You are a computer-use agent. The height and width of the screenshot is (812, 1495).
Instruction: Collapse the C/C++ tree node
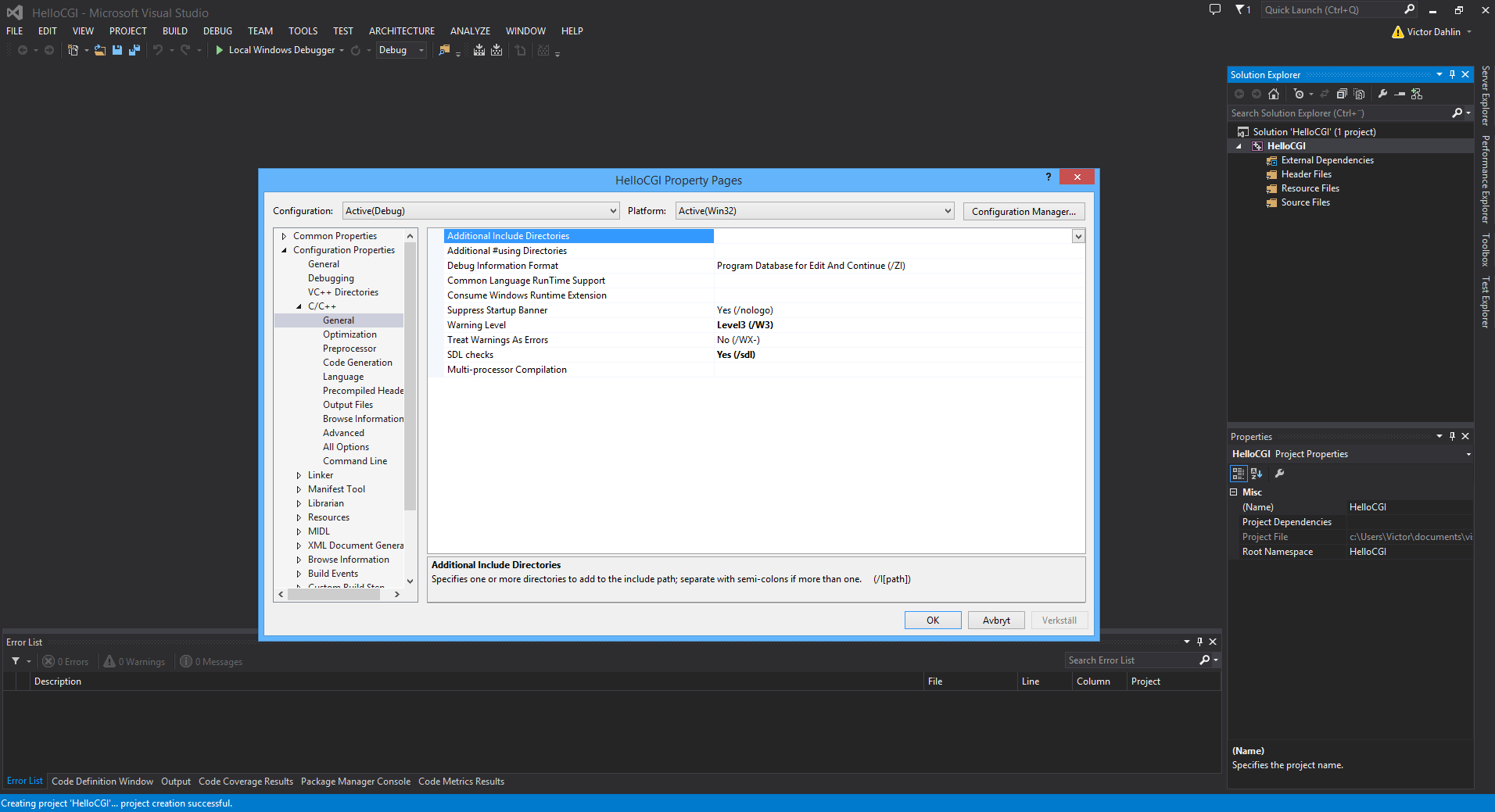click(x=299, y=306)
